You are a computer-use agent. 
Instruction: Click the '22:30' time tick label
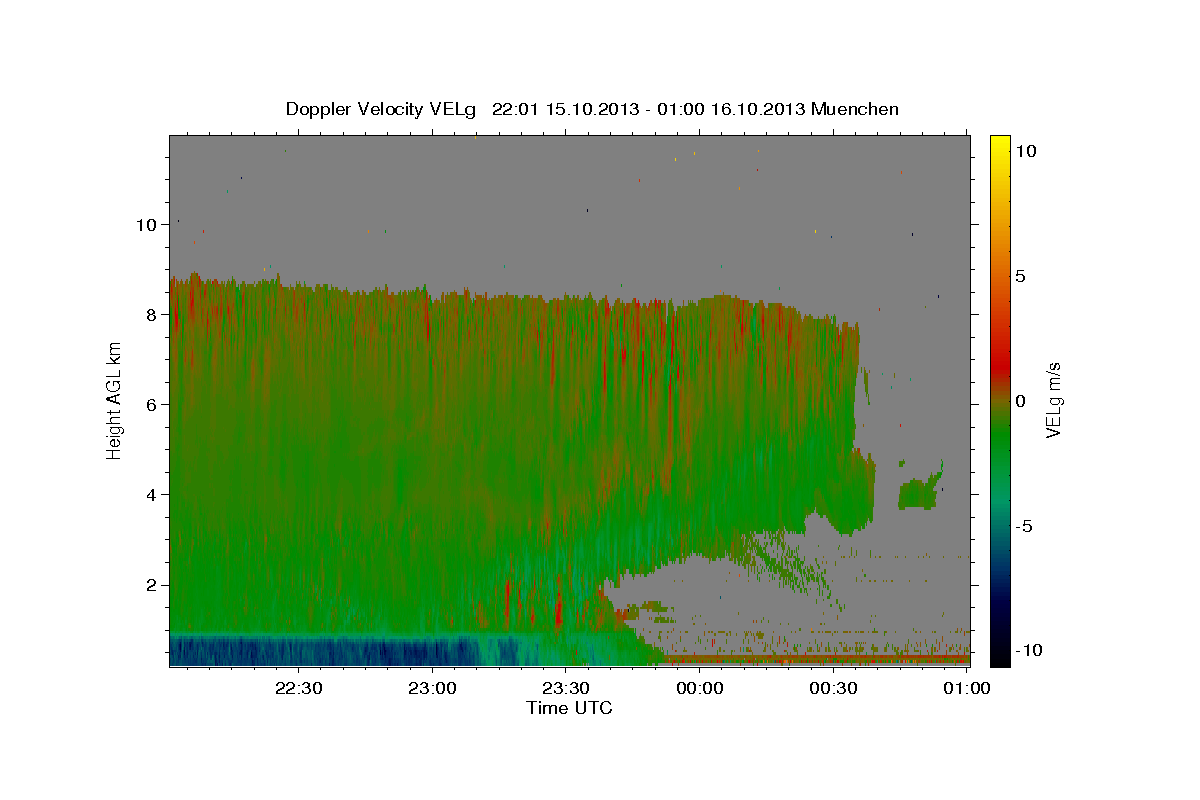299,688
